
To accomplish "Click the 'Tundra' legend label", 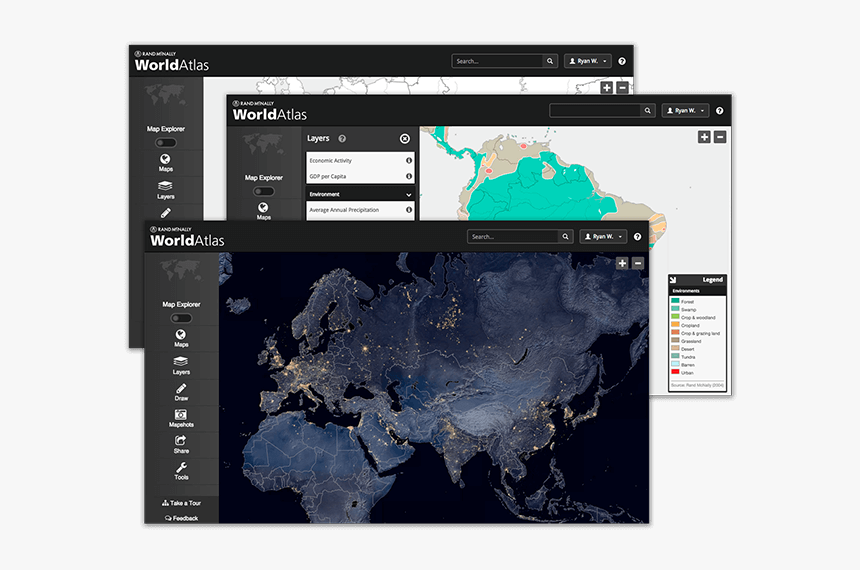I will (688, 357).
